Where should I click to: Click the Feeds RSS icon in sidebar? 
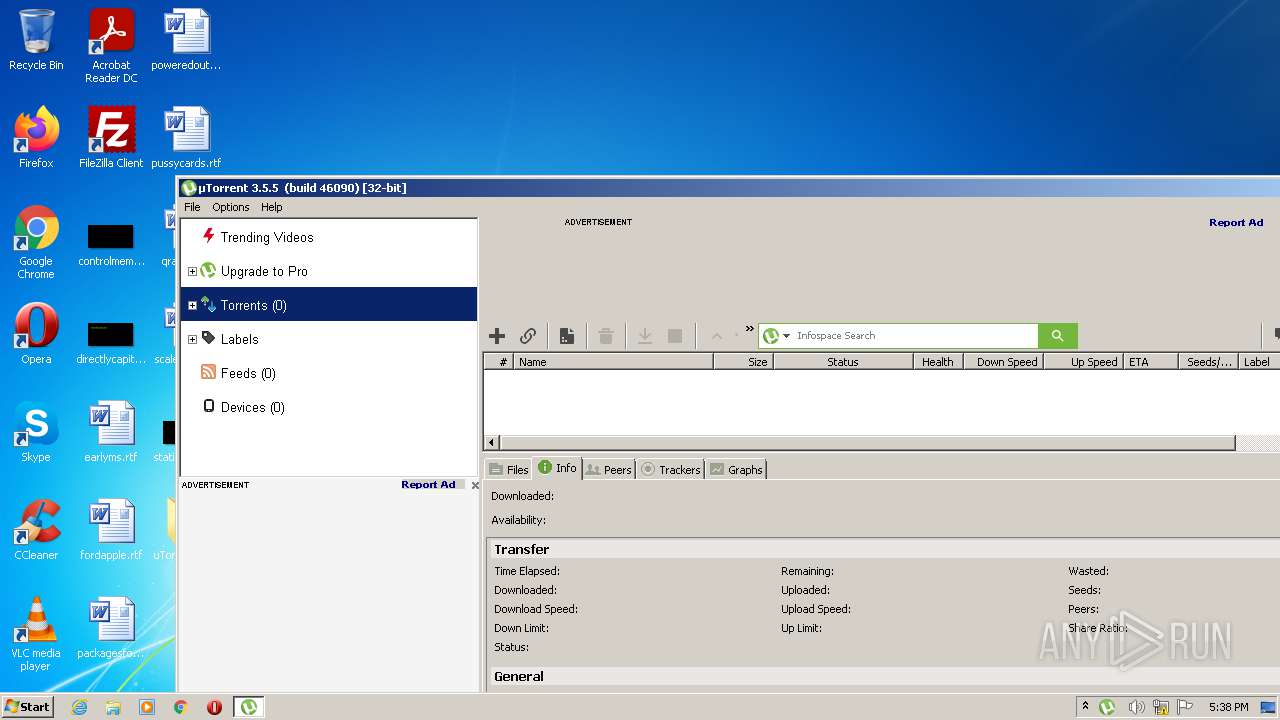pyautogui.click(x=208, y=372)
